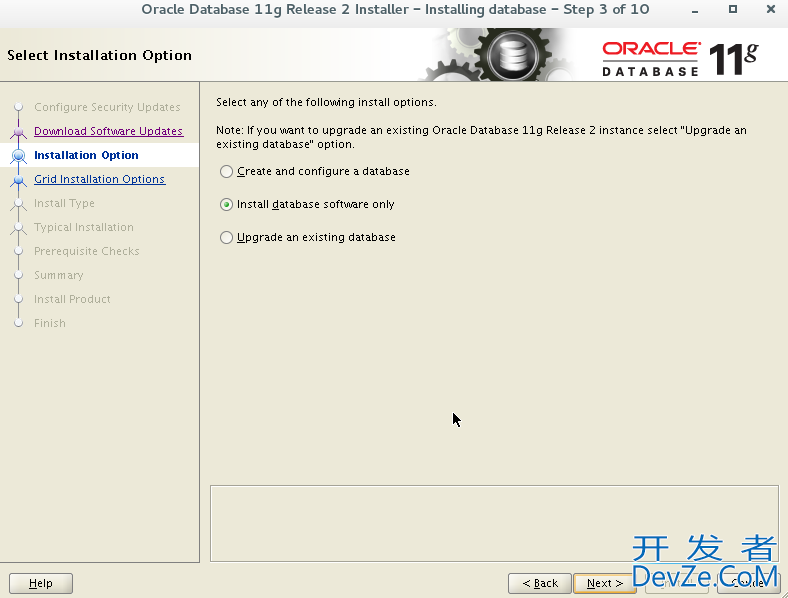Click the Installation Option current step node icon
The image size is (788, 598).
point(19,156)
